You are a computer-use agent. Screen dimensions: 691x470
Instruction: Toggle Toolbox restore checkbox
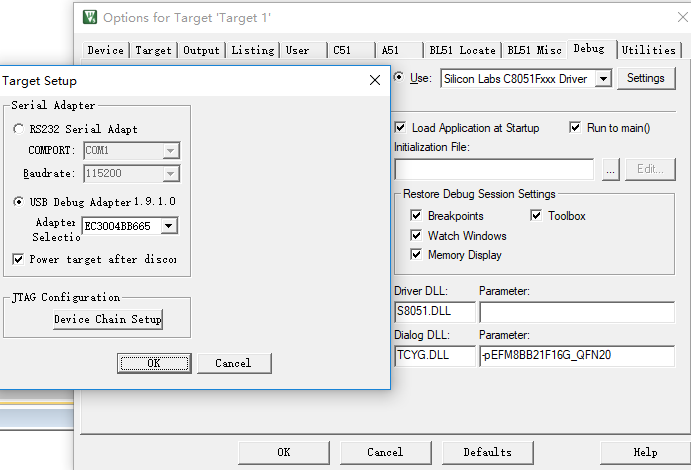[536, 215]
